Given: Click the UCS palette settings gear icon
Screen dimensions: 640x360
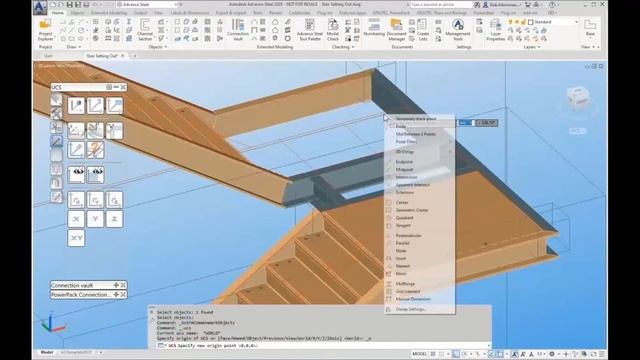Looking at the screenshot, I should coord(109,87).
